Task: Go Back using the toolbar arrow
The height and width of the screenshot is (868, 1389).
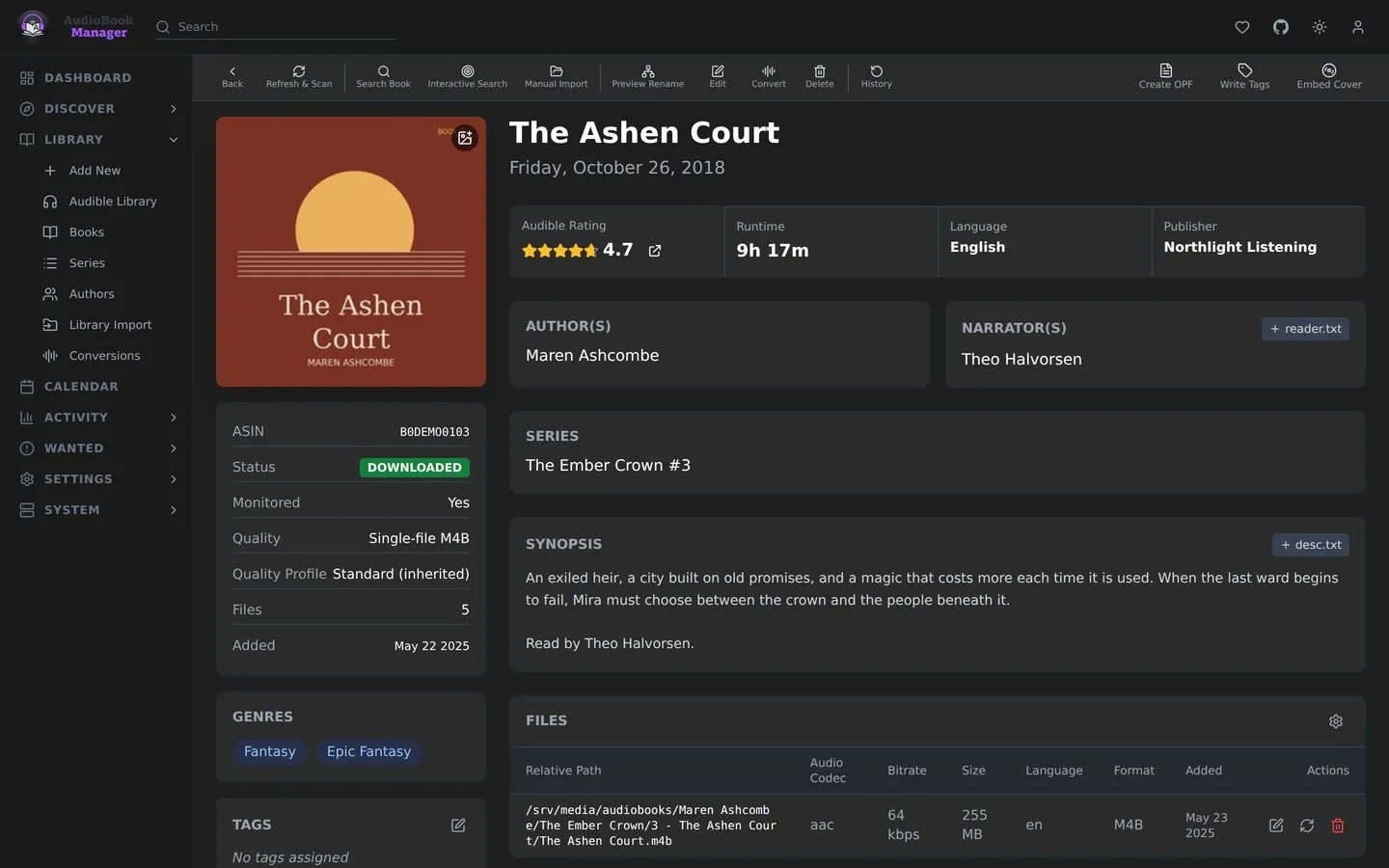Action: click(232, 77)
